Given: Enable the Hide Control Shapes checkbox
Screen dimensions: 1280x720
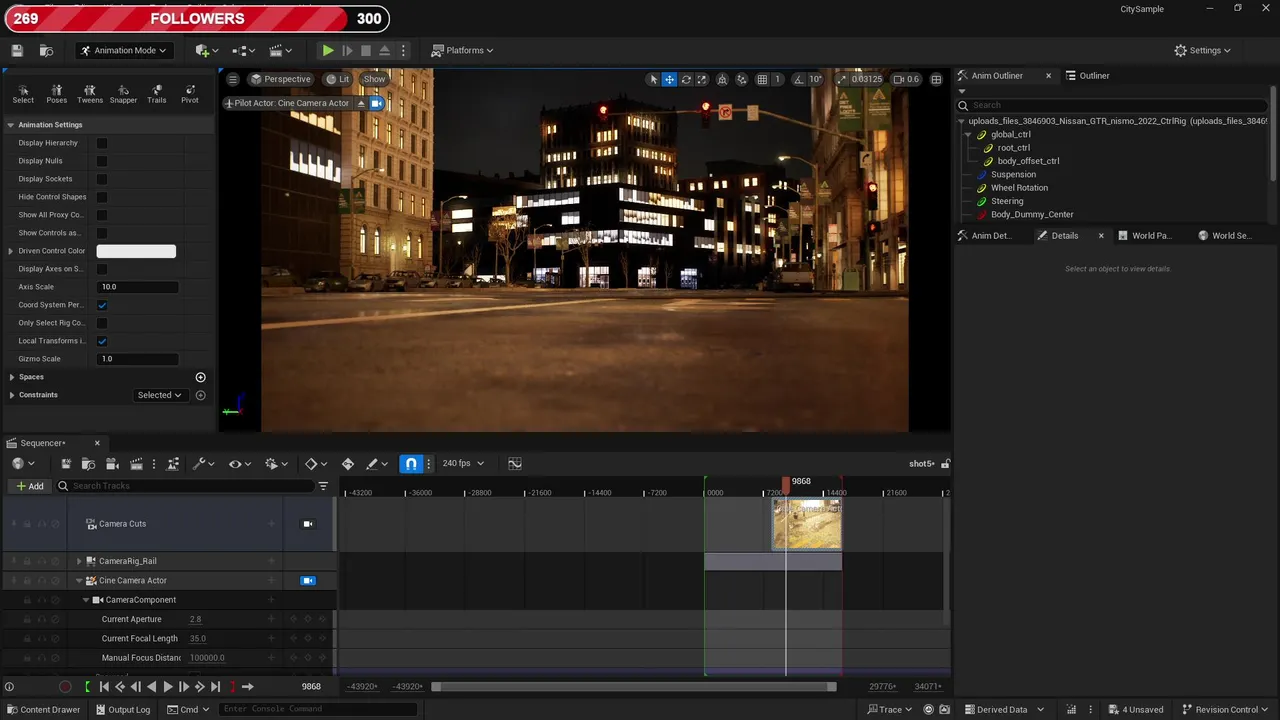Looking at the screenshot, I should [102, 197].
